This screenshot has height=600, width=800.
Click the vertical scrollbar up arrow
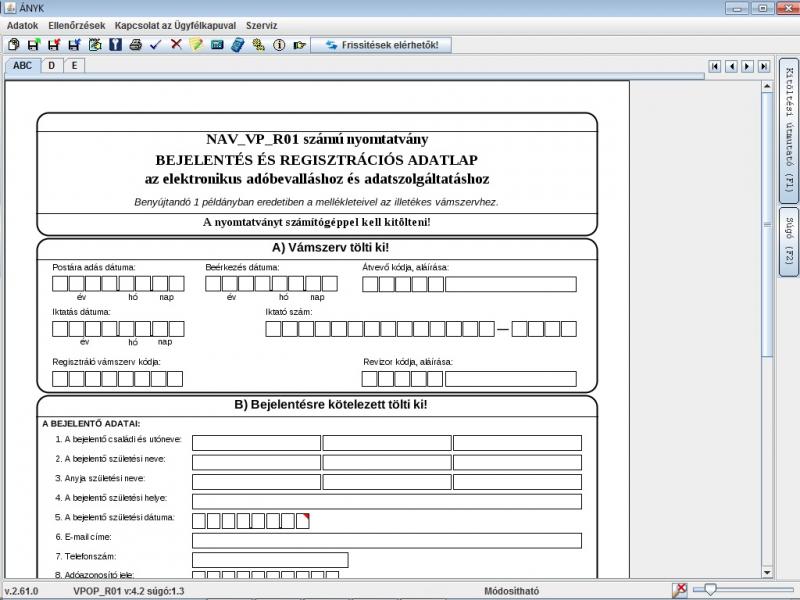[x=767, y=87]
